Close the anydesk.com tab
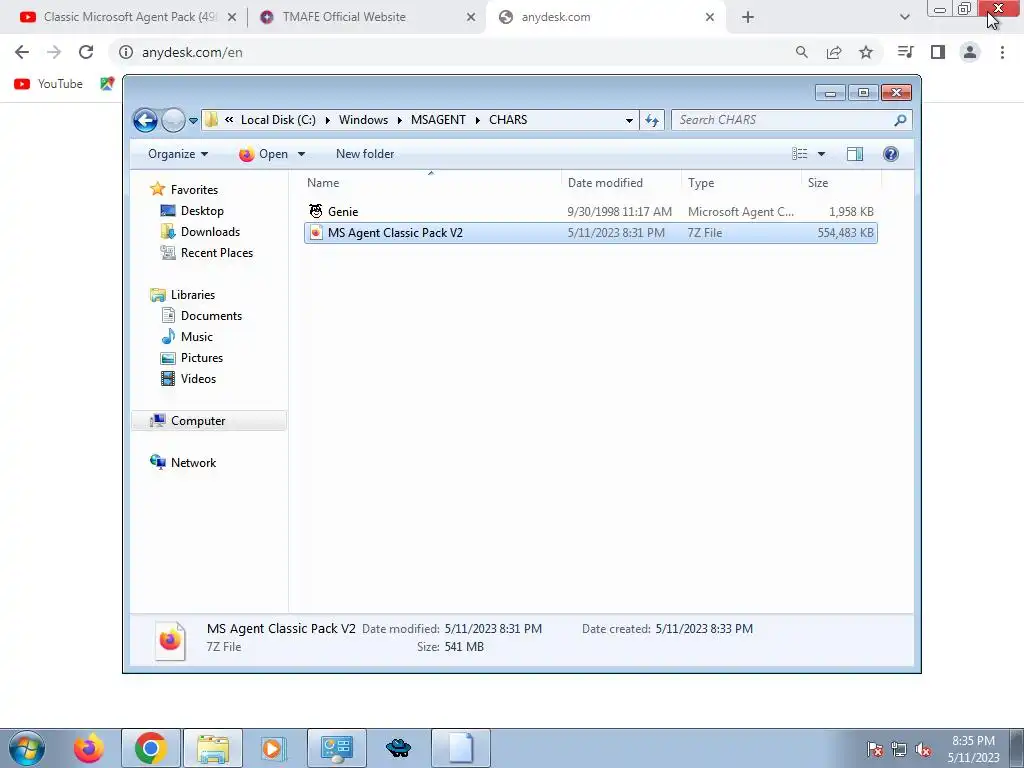The width and height of the screenshot is (1024, 768). pyautogui.click(x=710, y=18)
